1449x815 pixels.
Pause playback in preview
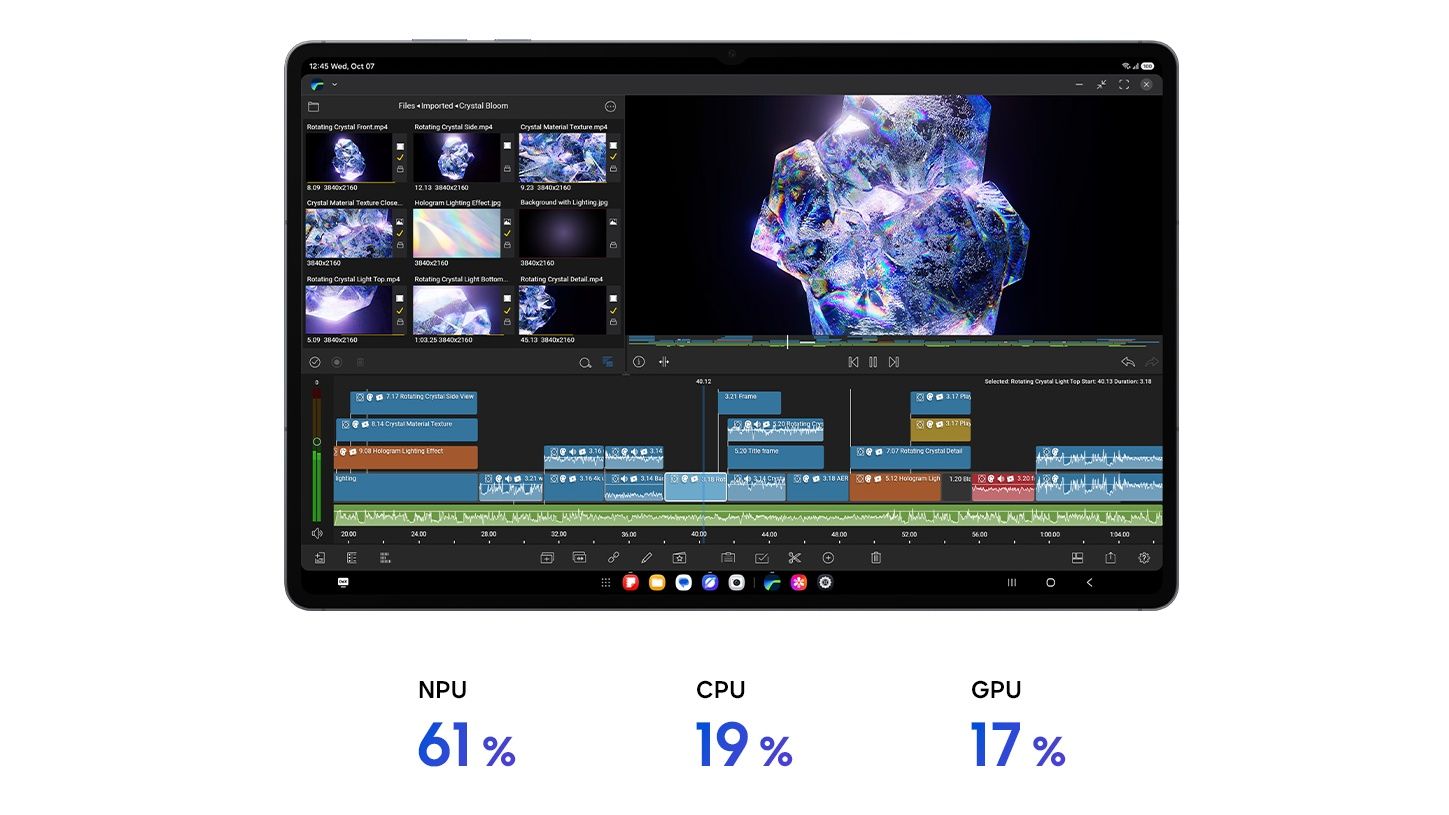pos(873,362)
